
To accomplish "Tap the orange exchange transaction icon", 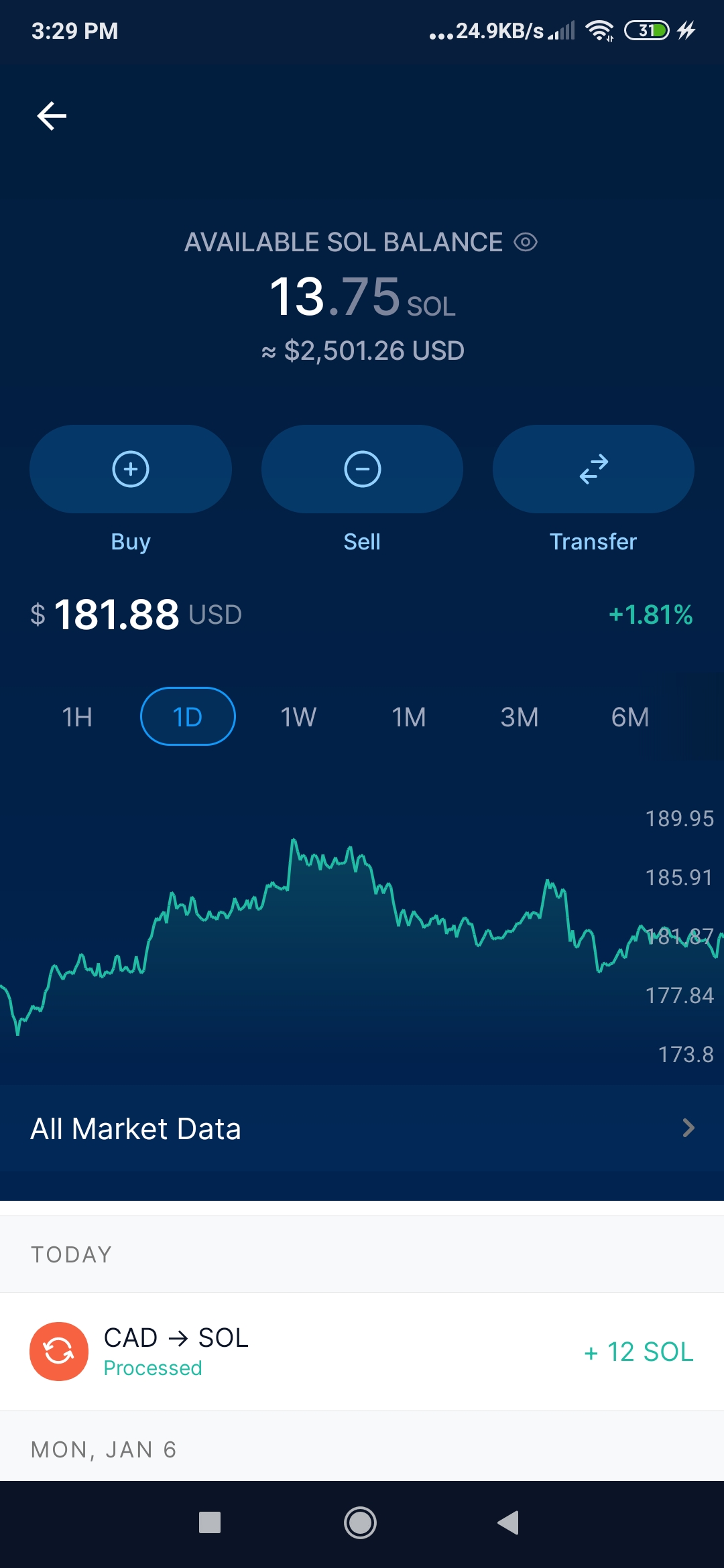I will tap(59, 1352).
